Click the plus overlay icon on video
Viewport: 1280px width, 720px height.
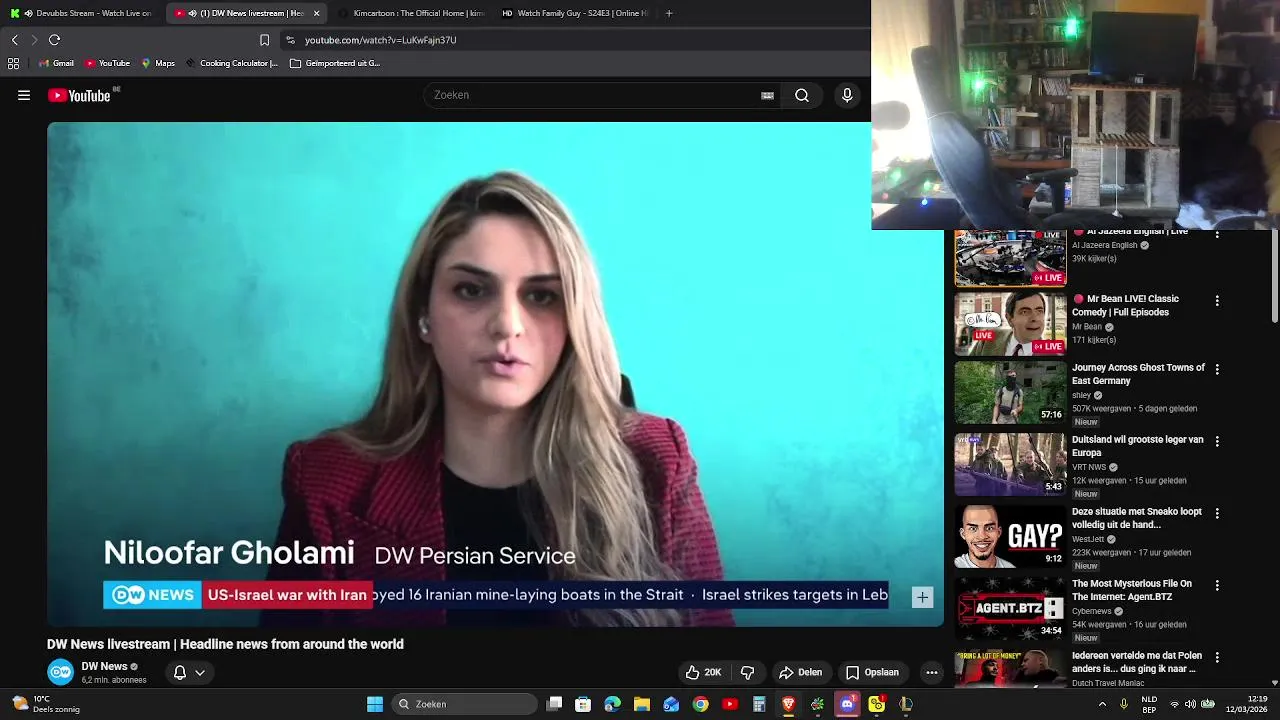click(922, 597)
